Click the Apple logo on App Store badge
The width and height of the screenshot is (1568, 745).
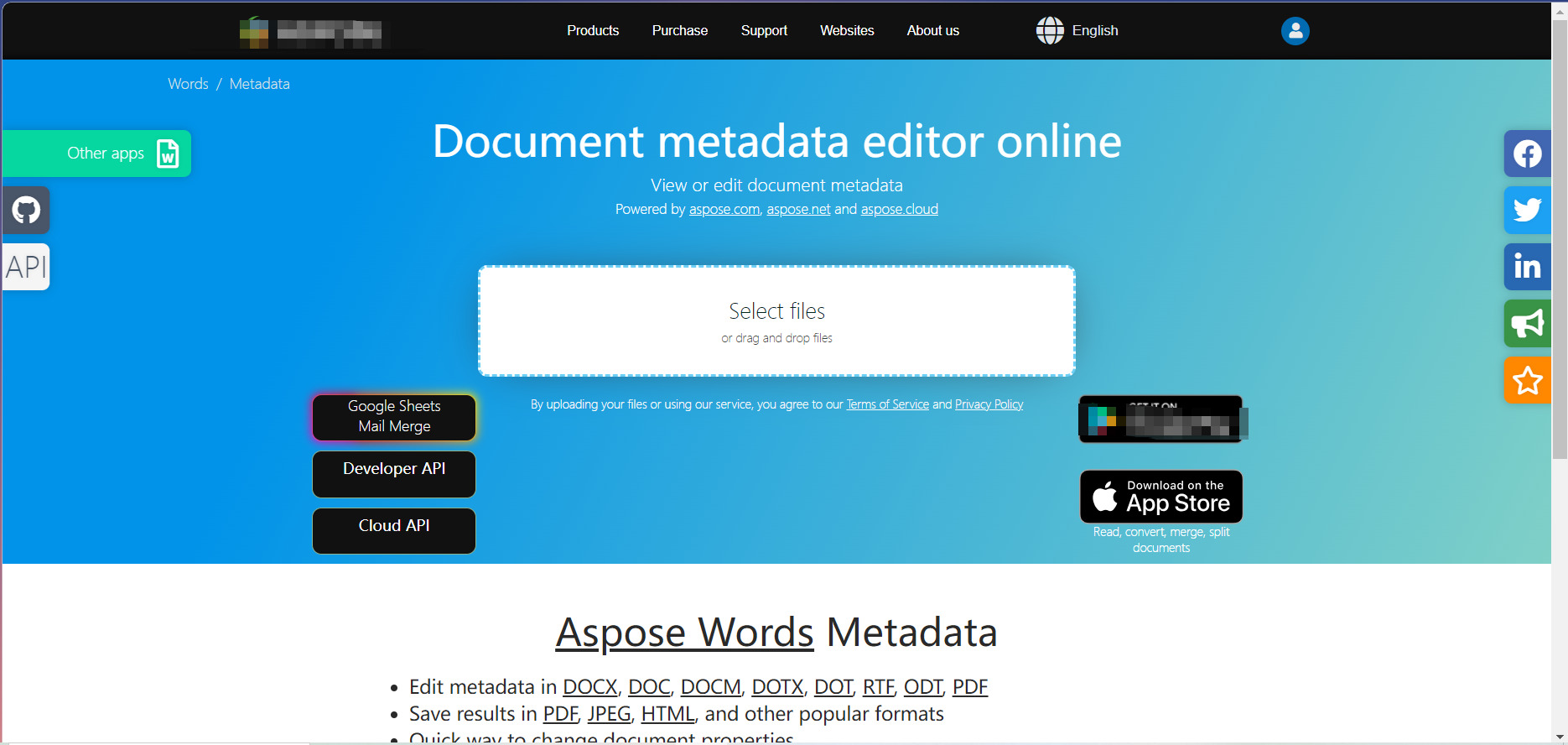(x=1105, y=496)
